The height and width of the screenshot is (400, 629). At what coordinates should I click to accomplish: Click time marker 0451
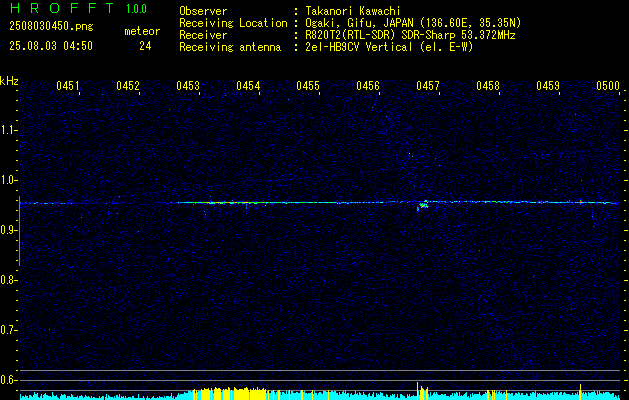[67, 86]
